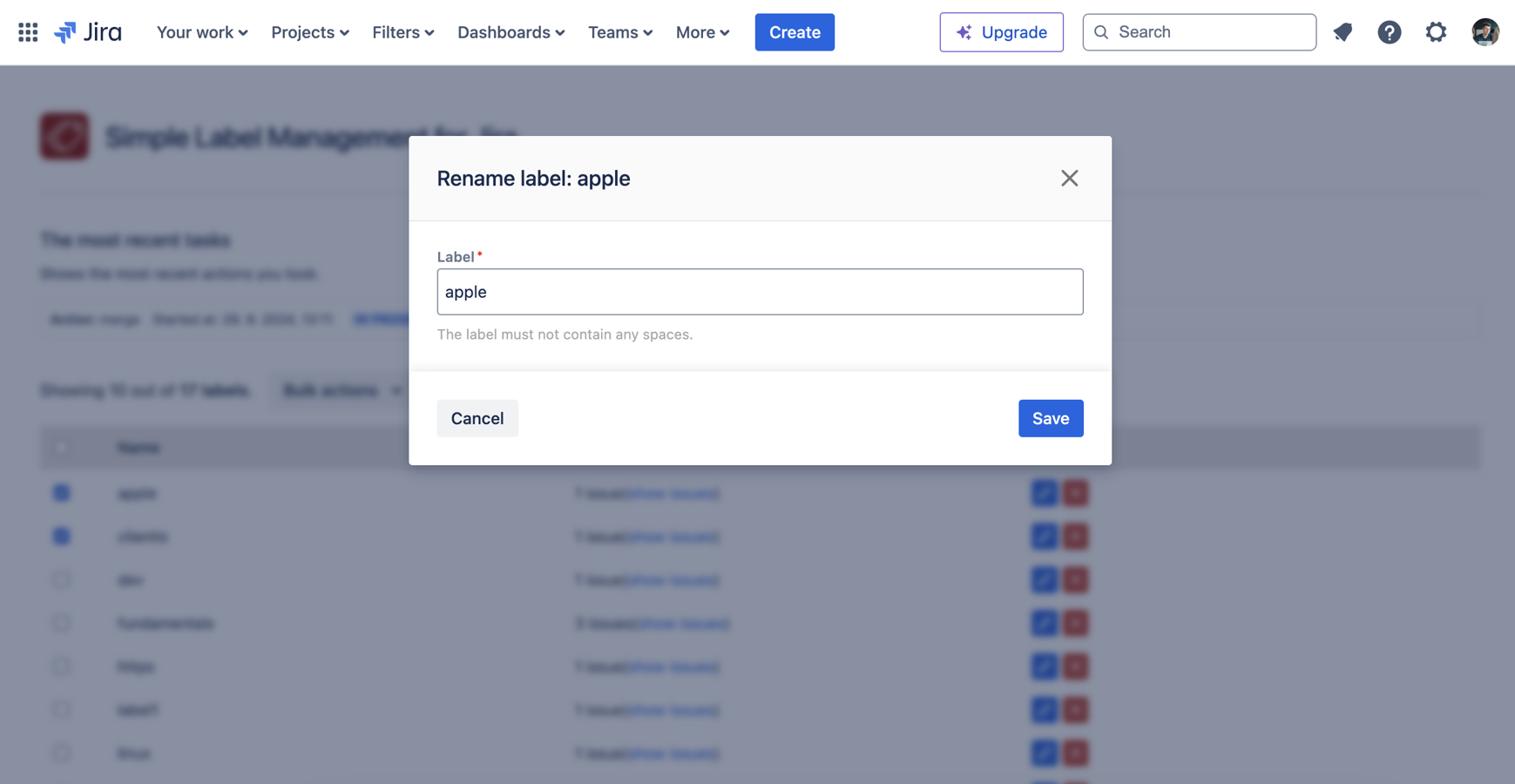Open the app switcher grid icon

[x=28, y=32]
